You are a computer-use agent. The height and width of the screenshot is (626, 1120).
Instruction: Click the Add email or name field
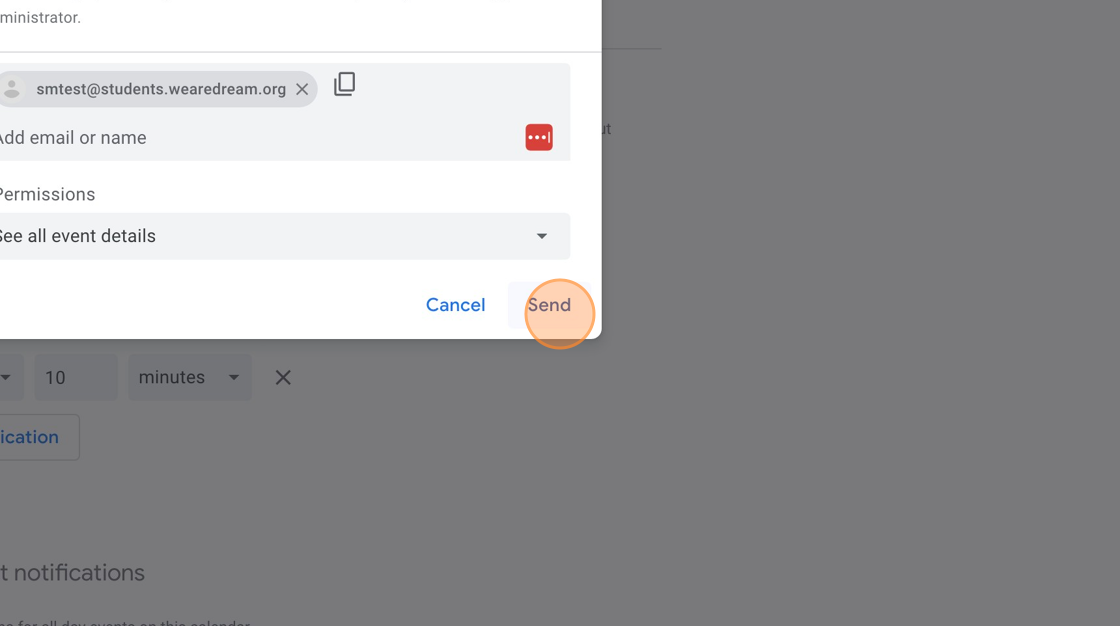coord(257,137)
